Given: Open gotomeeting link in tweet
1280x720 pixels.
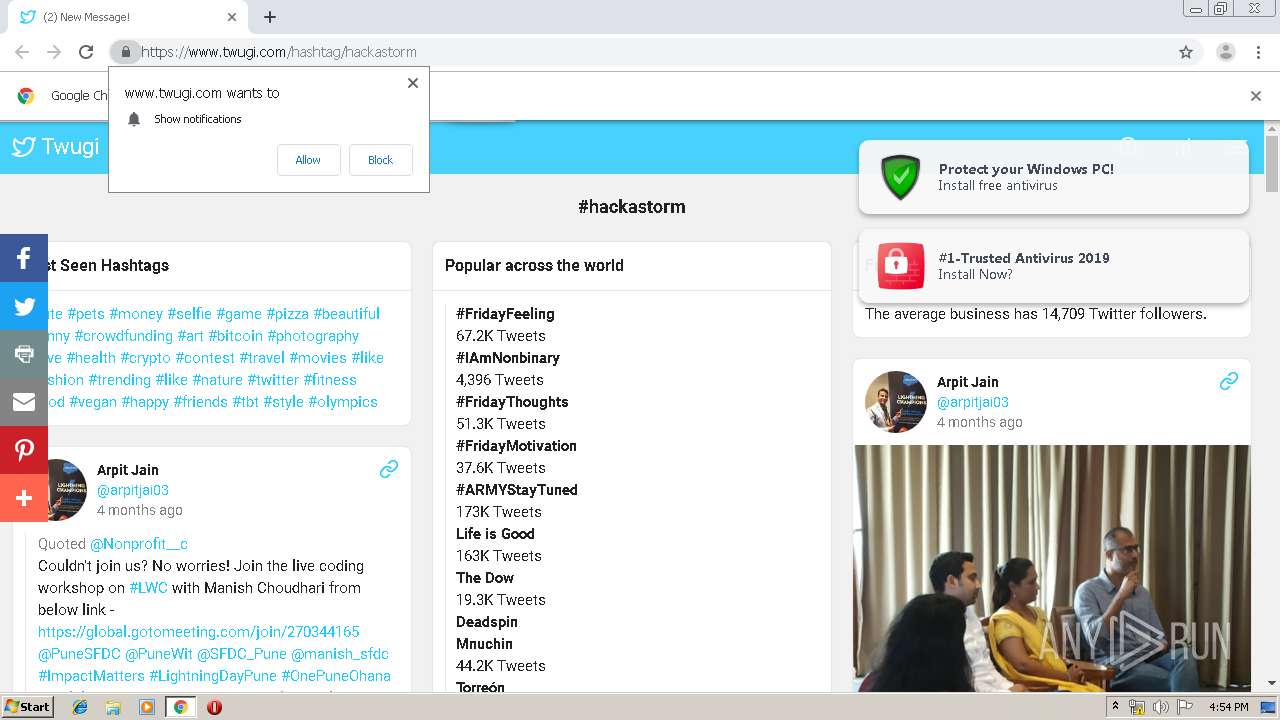Looking at the screenshot, I should [199, 632].
